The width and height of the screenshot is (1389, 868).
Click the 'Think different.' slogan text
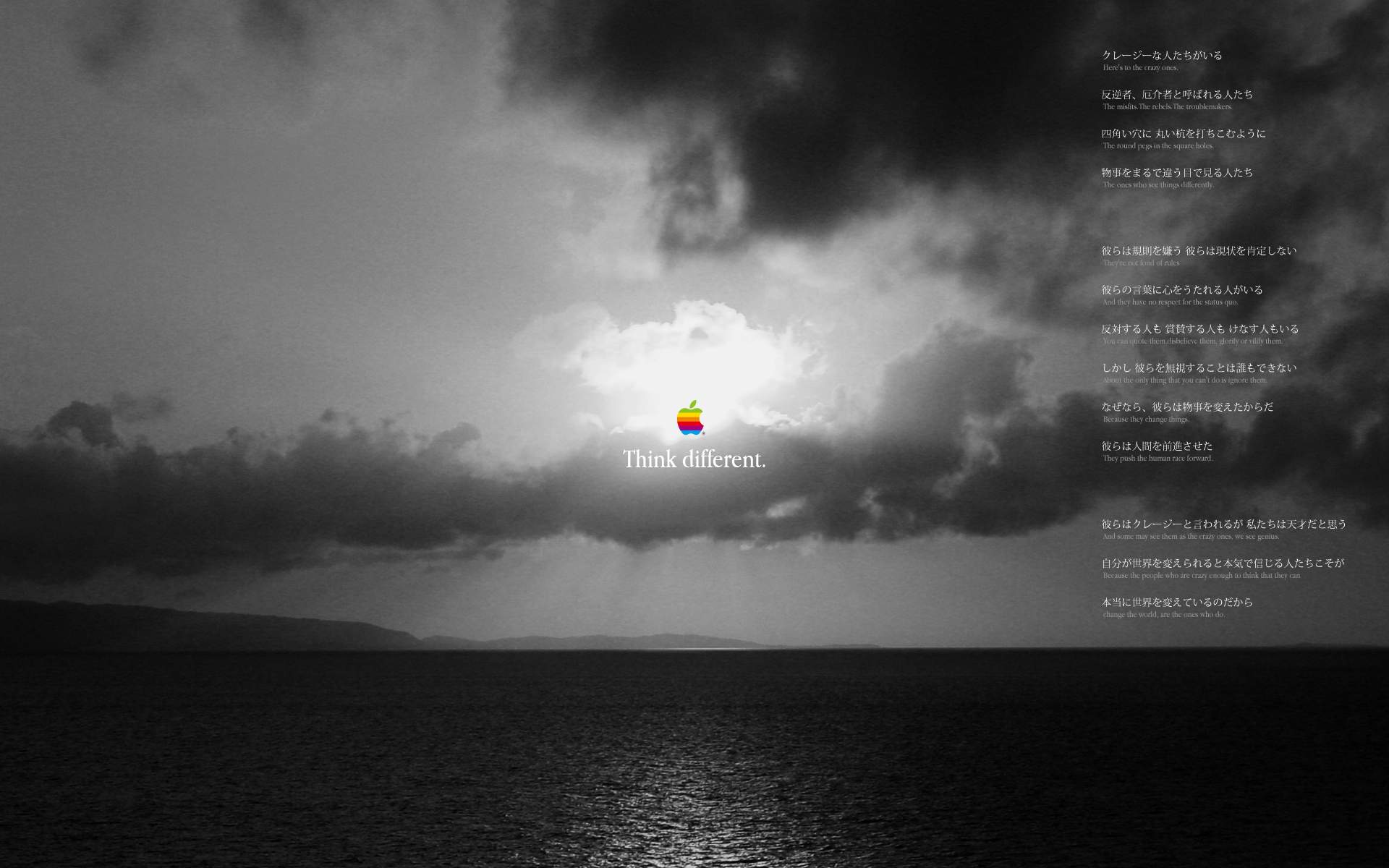point(694,459)
